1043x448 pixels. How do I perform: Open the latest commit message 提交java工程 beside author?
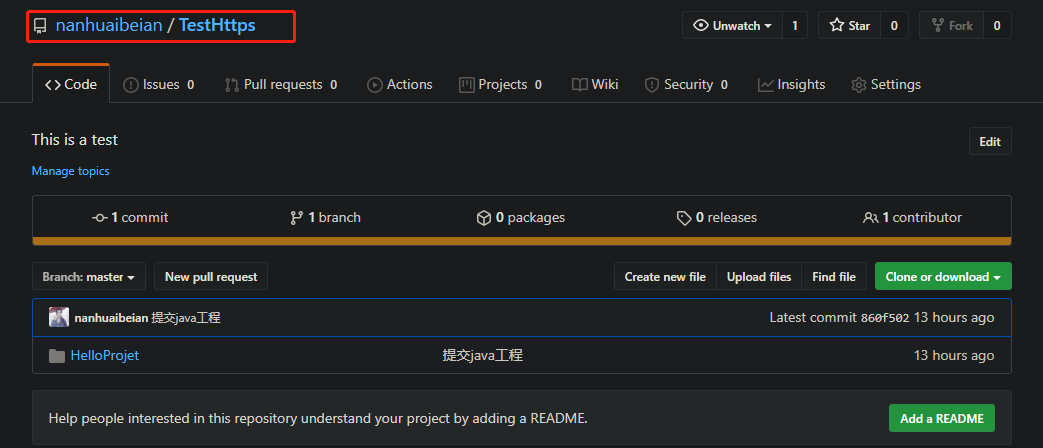pyautogui.click(x=186, y=318)
